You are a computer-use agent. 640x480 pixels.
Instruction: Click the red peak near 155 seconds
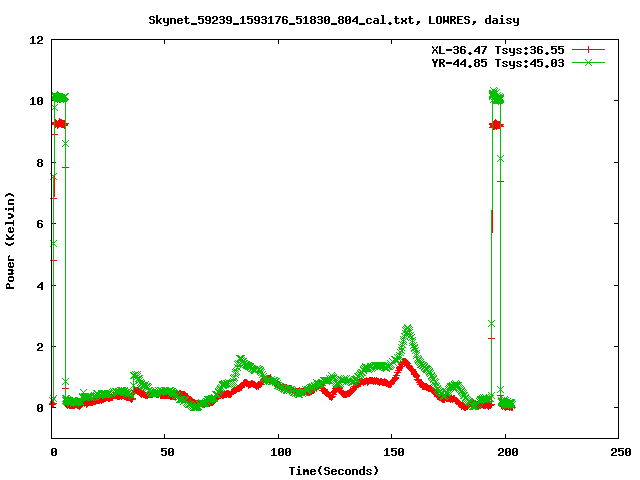pyautogui.click(x=404, y=362)
